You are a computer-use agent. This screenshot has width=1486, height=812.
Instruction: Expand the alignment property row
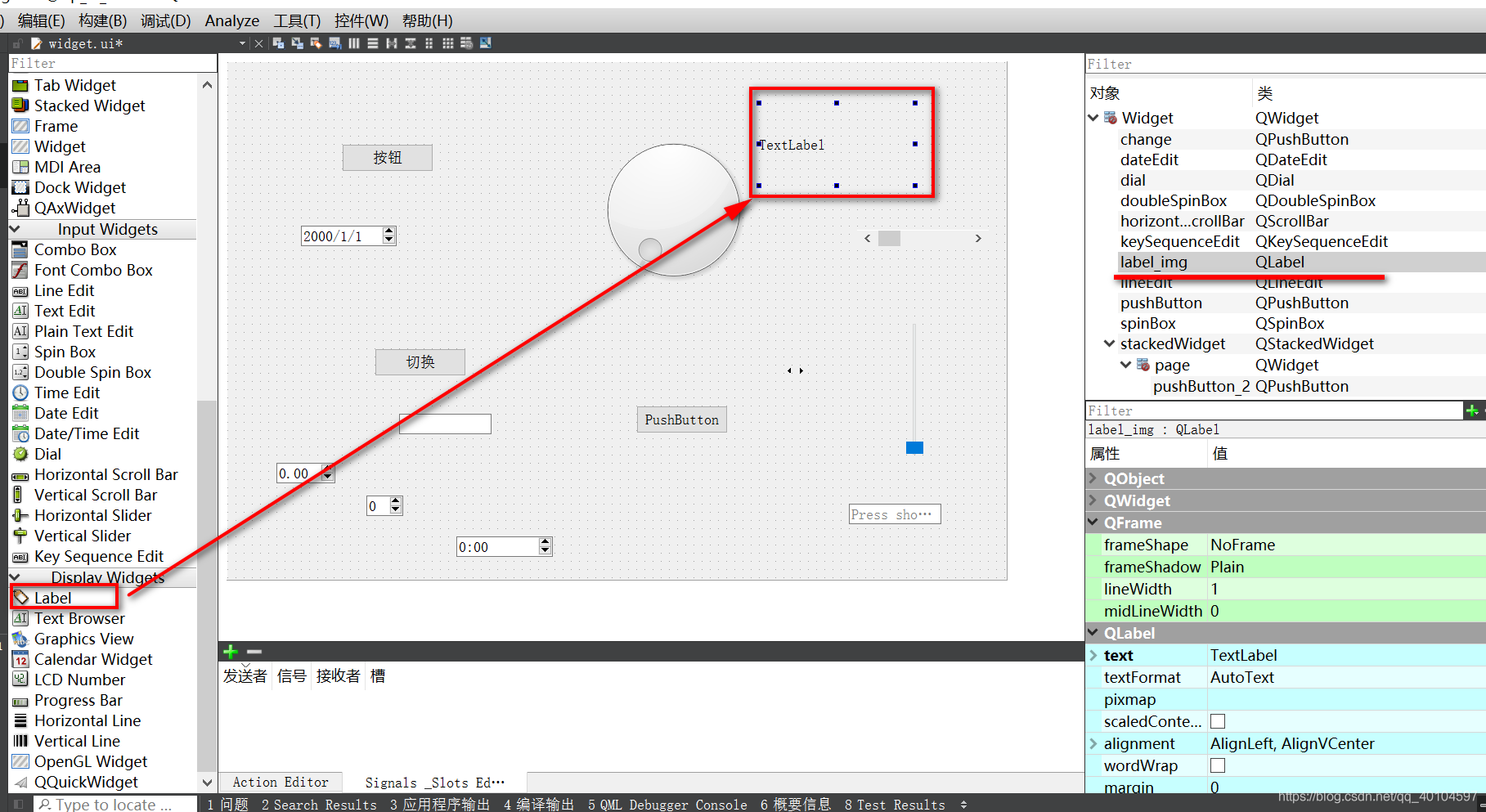(x=1093, y=743)
